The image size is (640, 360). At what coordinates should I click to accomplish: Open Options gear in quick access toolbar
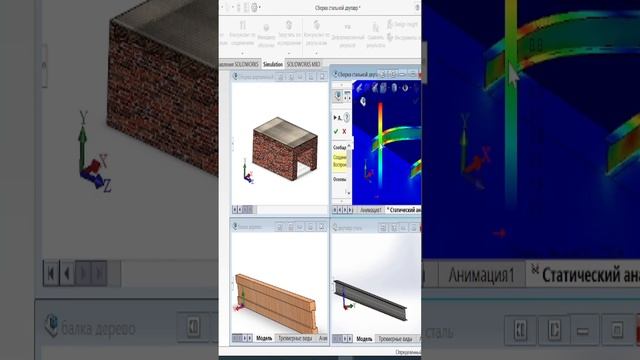254,7
